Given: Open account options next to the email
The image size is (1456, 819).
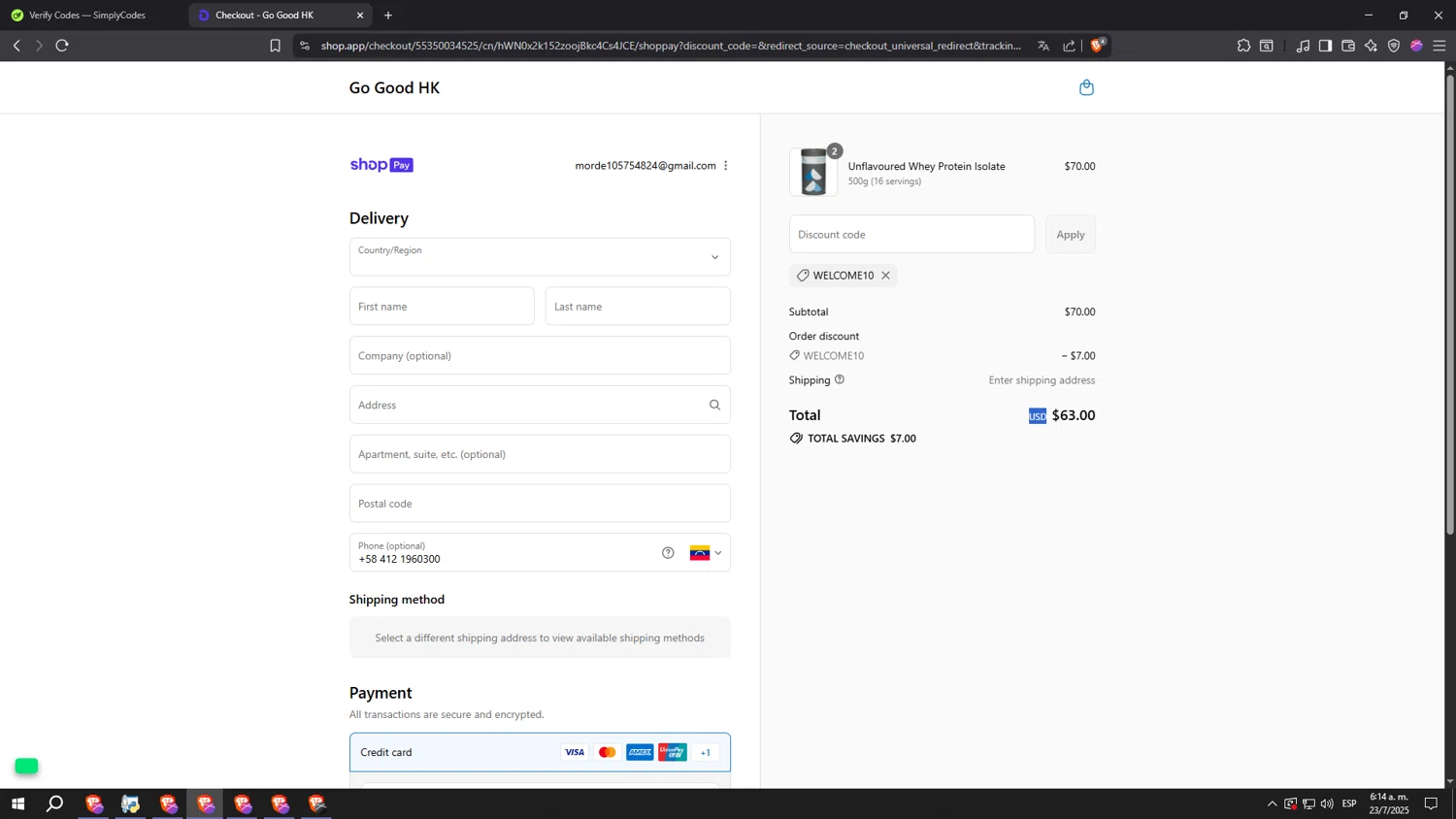Looking at the screenshot, I should click(725, 166).
